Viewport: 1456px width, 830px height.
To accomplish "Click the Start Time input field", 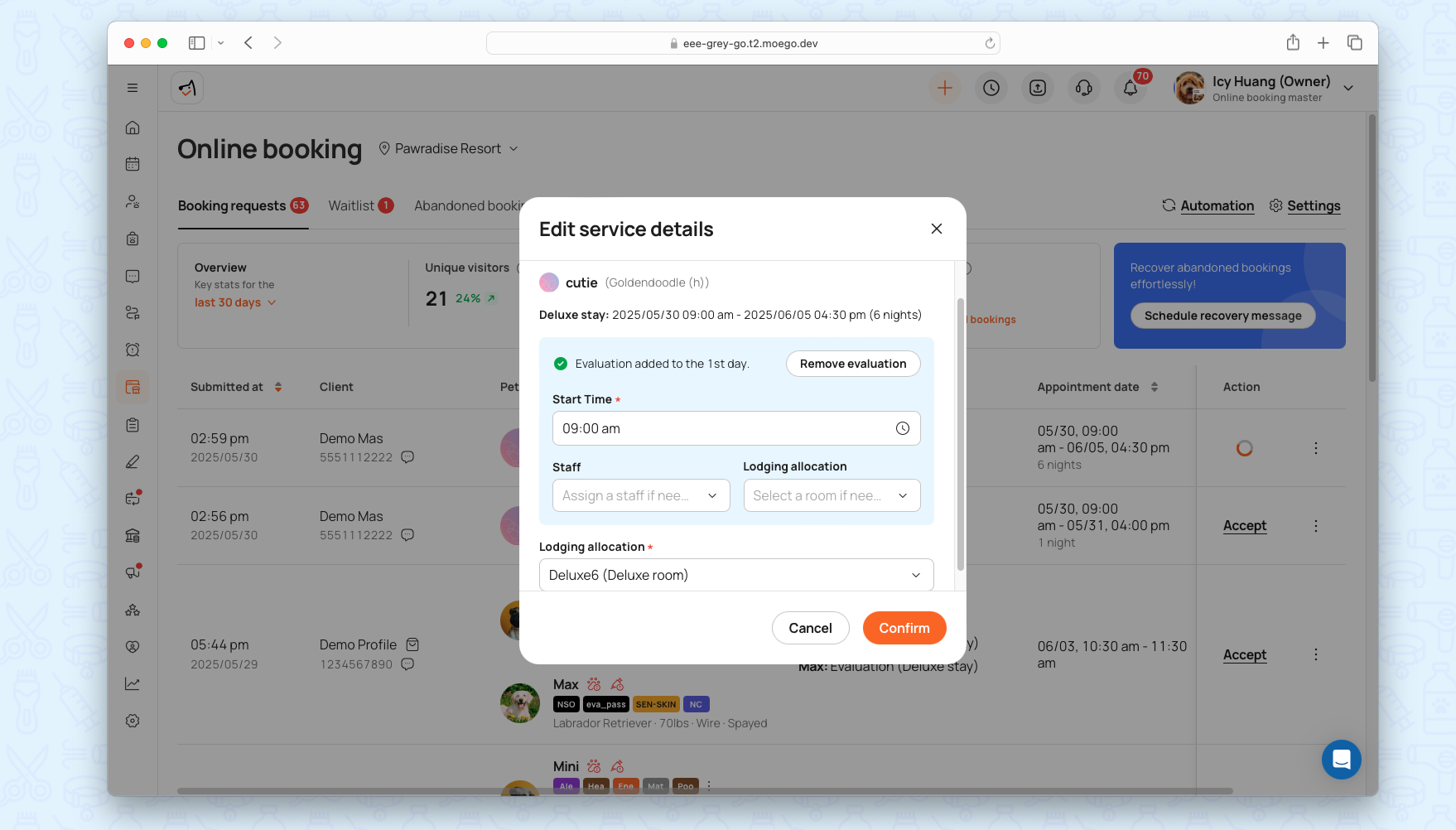I will point(736,428).
